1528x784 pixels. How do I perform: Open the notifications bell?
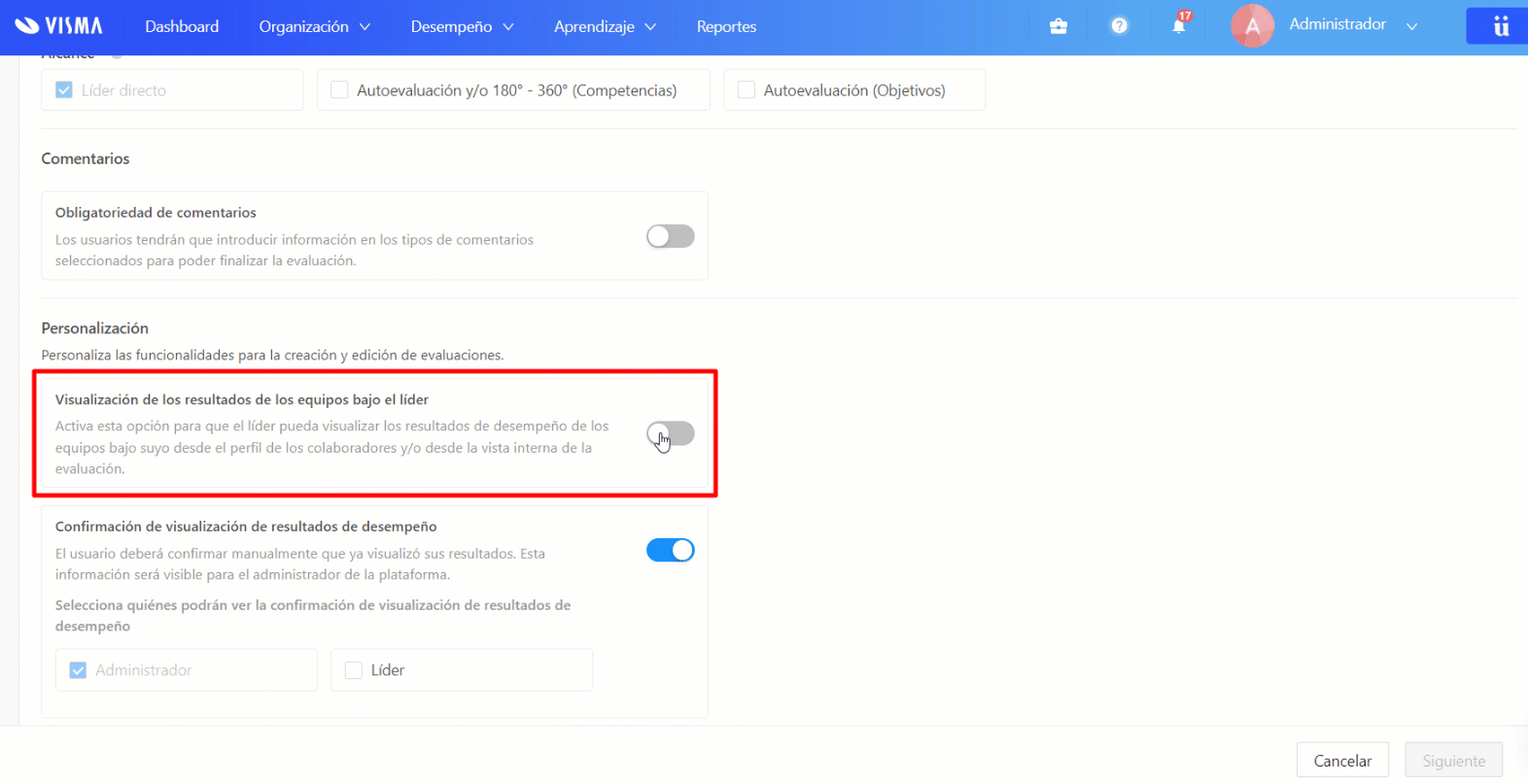pos(1179,25)
